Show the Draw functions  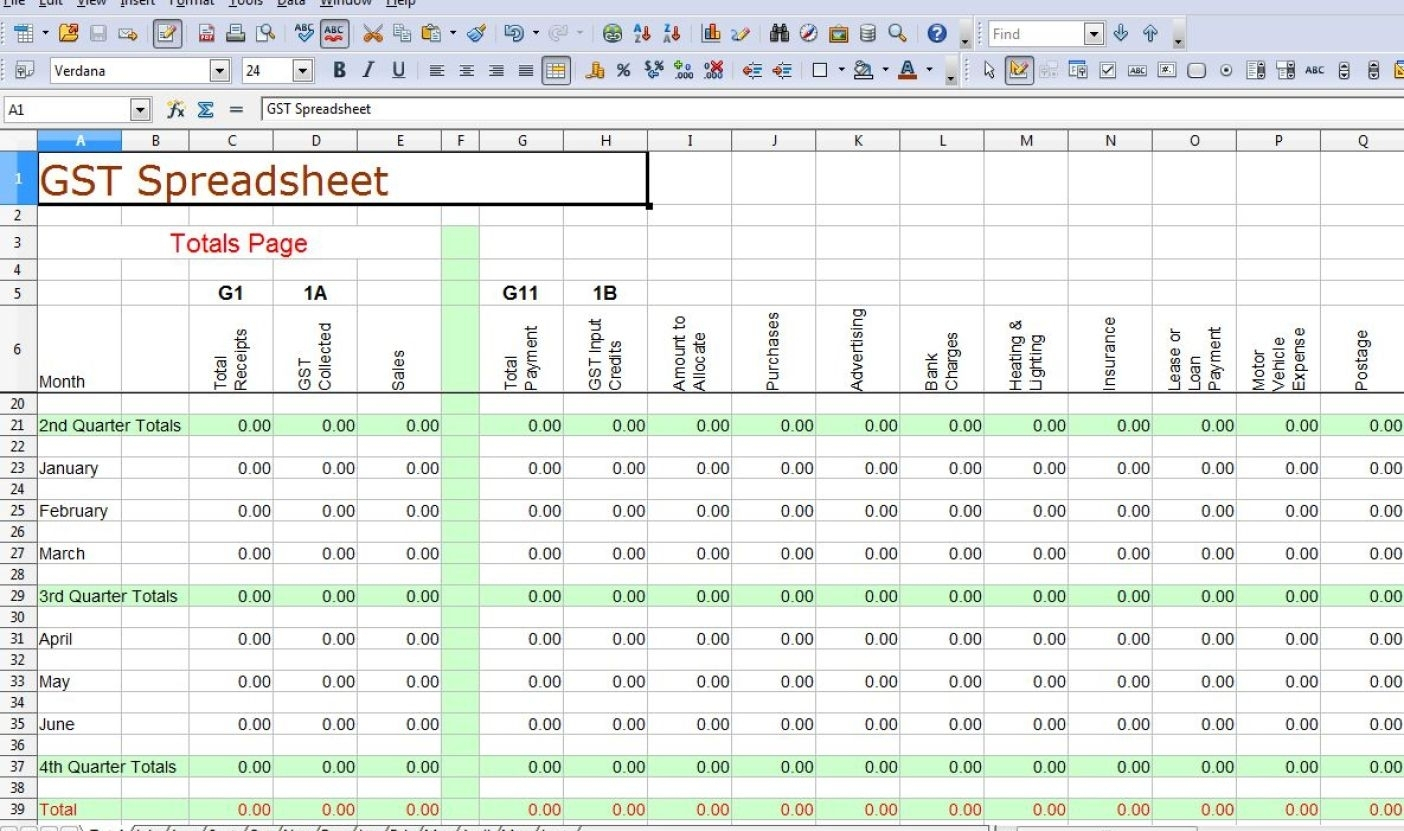[741, 34]
